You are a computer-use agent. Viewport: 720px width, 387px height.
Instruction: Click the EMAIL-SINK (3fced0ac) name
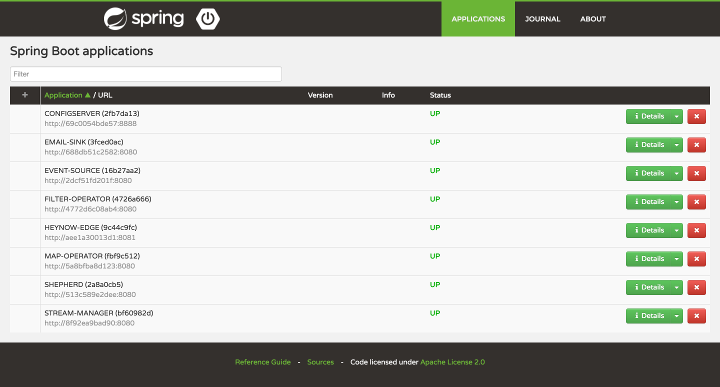point(84,142)
